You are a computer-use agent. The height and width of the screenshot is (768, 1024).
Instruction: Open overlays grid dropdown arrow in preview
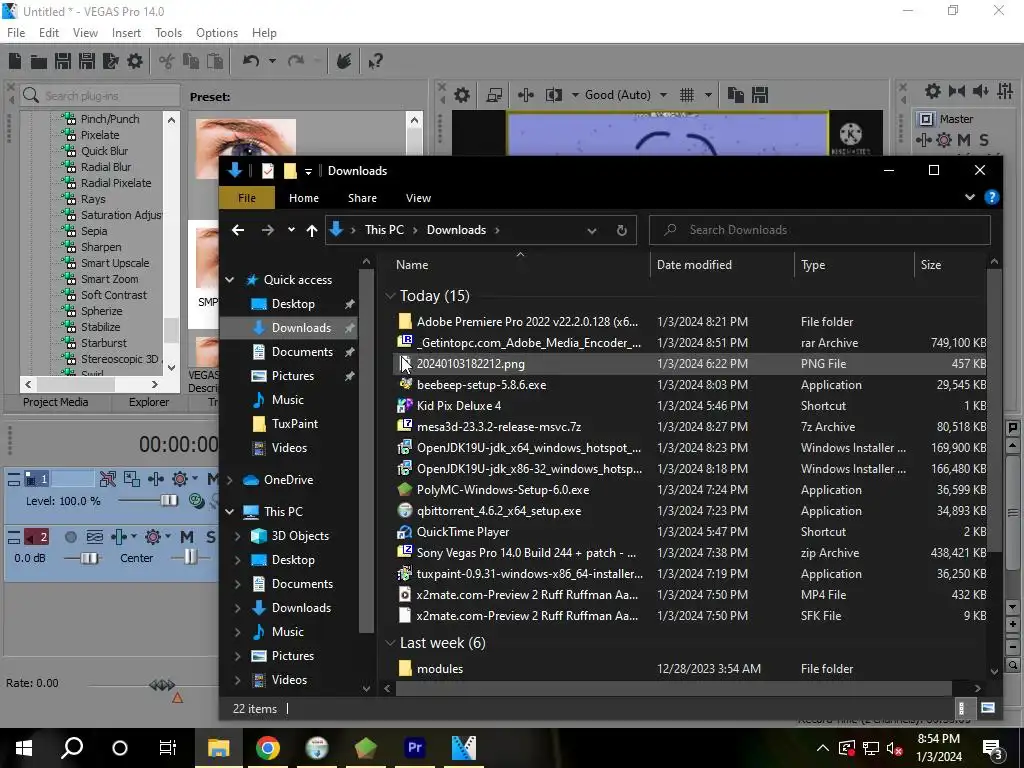point(708,95)
